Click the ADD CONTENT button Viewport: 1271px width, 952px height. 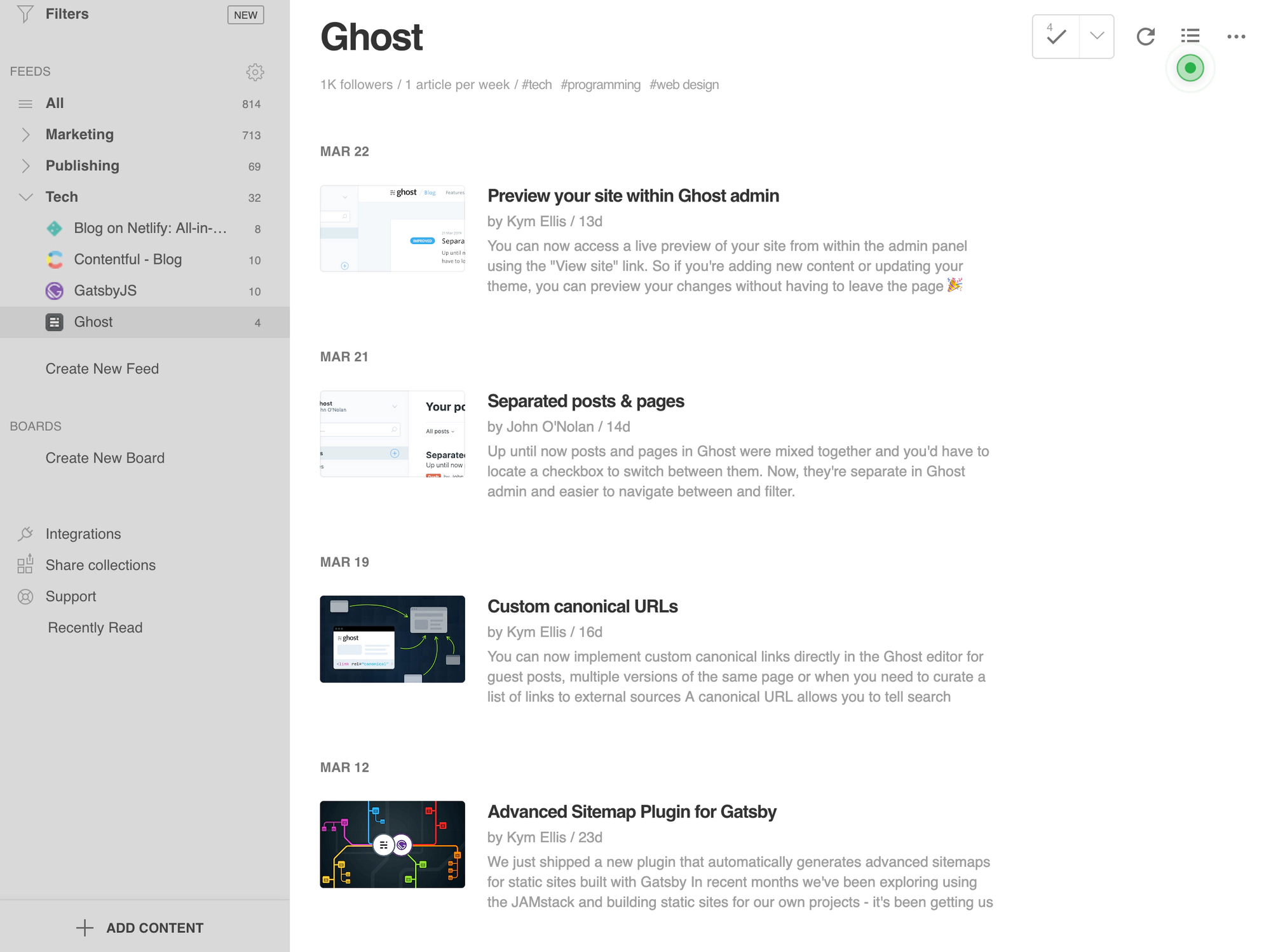140,928
